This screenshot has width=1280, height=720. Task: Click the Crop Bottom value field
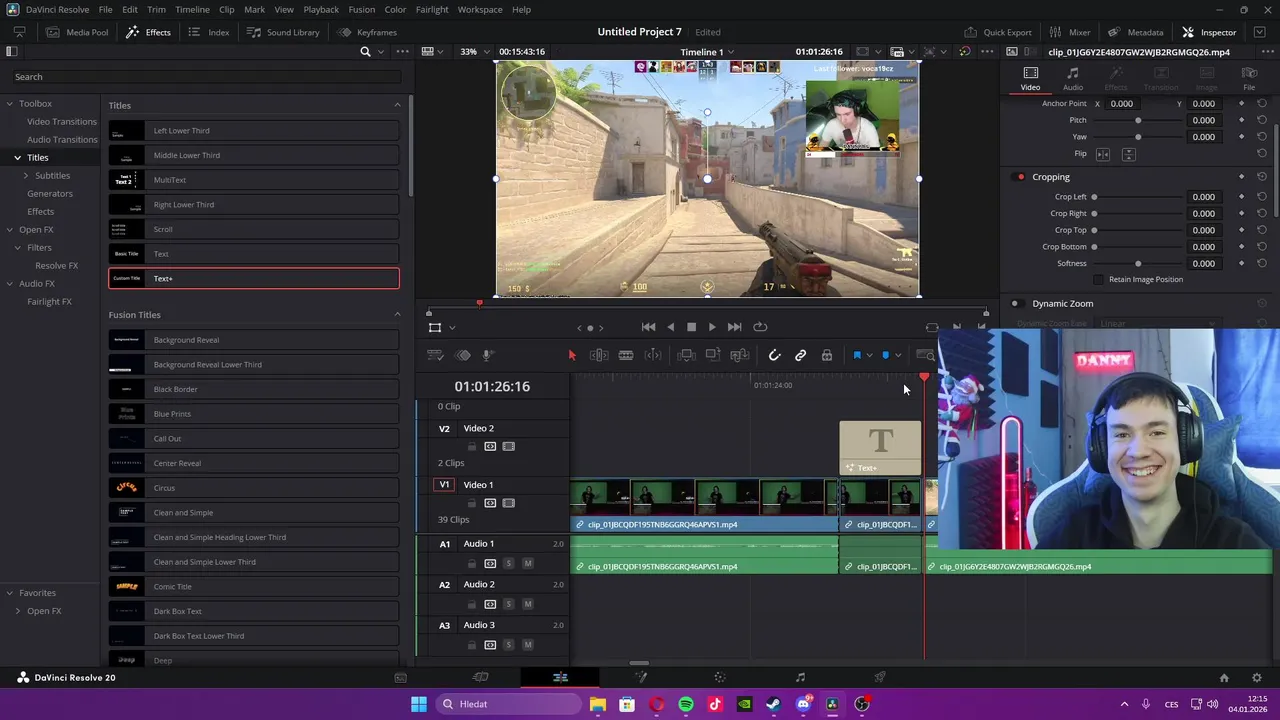coord(1203,247)
